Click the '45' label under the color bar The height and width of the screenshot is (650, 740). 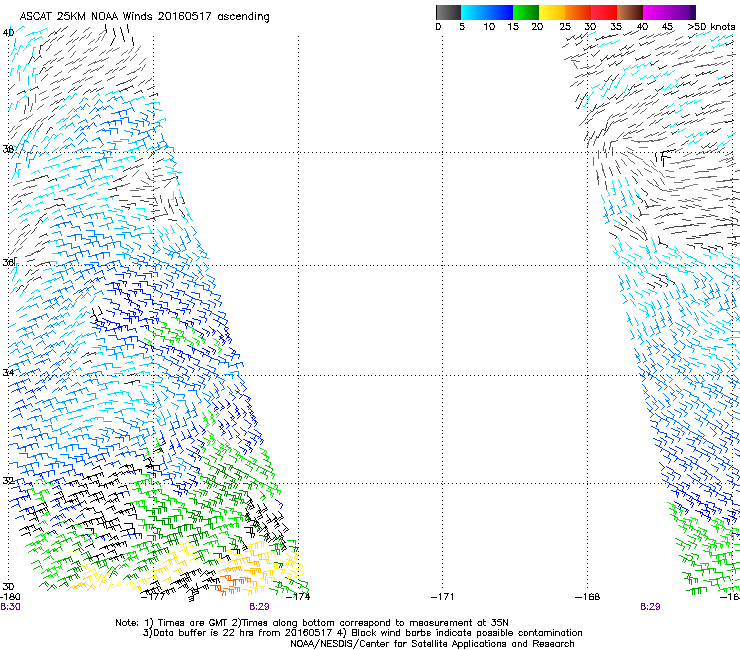click(667, 27)
